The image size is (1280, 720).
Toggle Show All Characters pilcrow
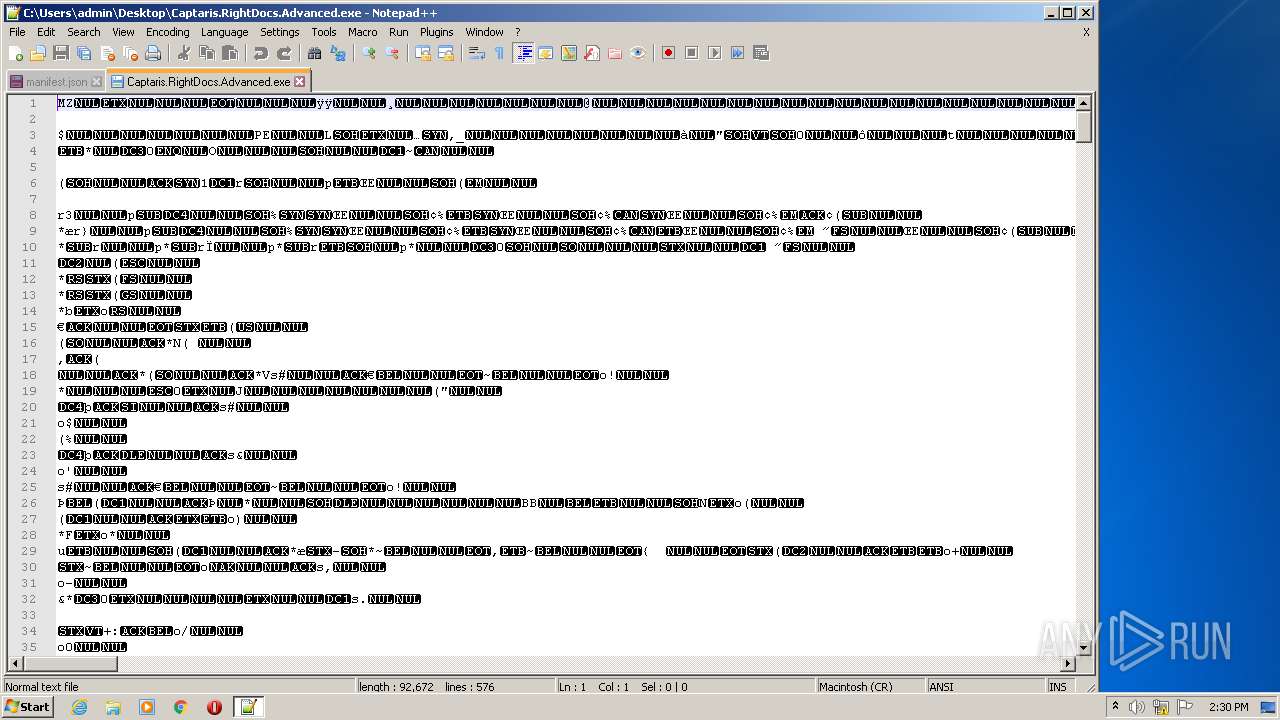pyautogui.click(x=499, y=53)
